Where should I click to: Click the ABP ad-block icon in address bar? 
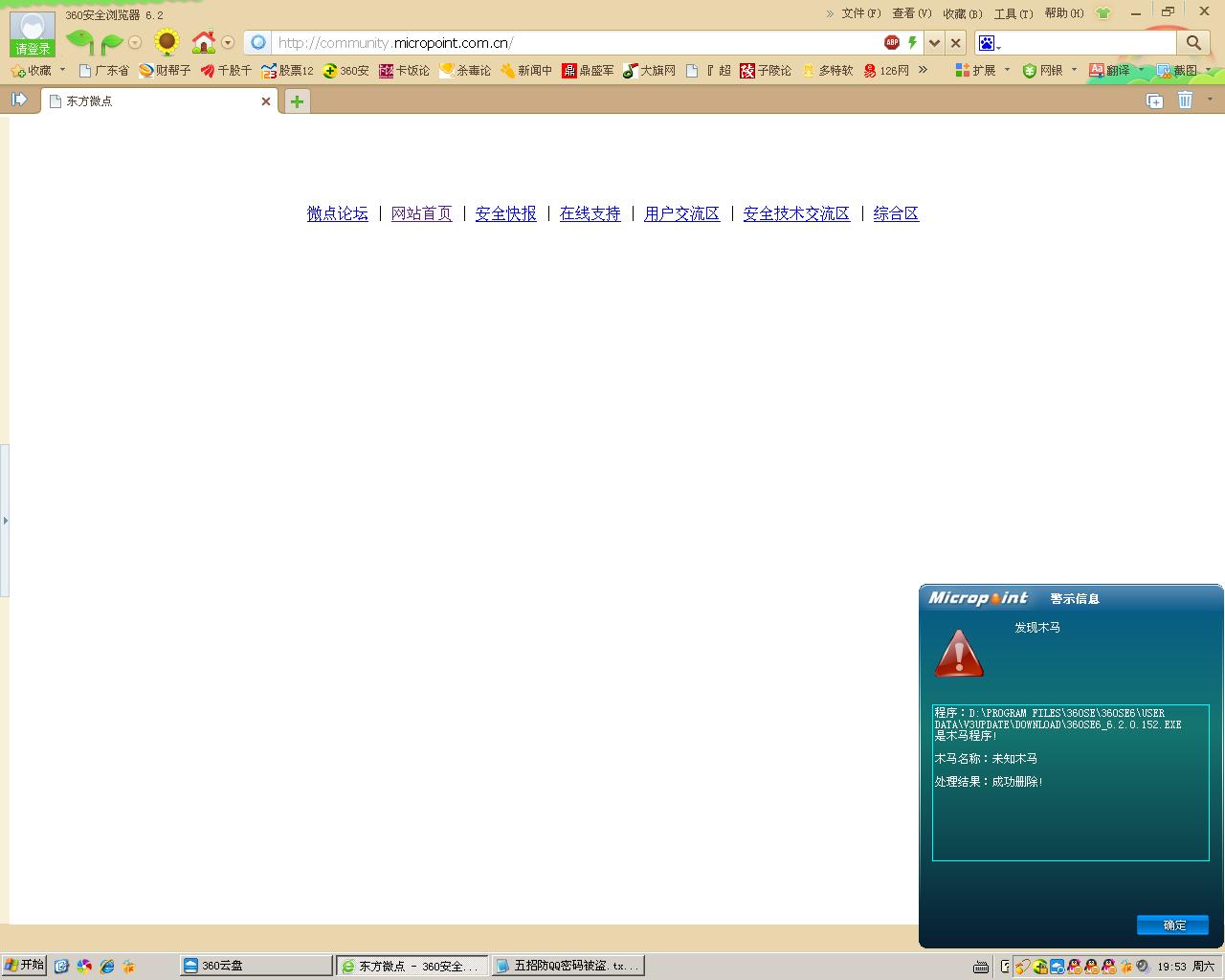892,42
